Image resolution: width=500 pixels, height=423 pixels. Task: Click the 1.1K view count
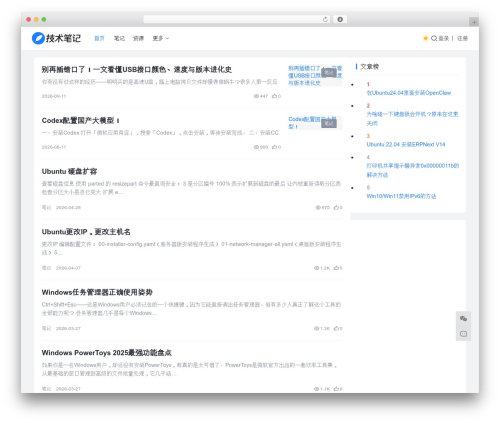(x=325, y=389)
